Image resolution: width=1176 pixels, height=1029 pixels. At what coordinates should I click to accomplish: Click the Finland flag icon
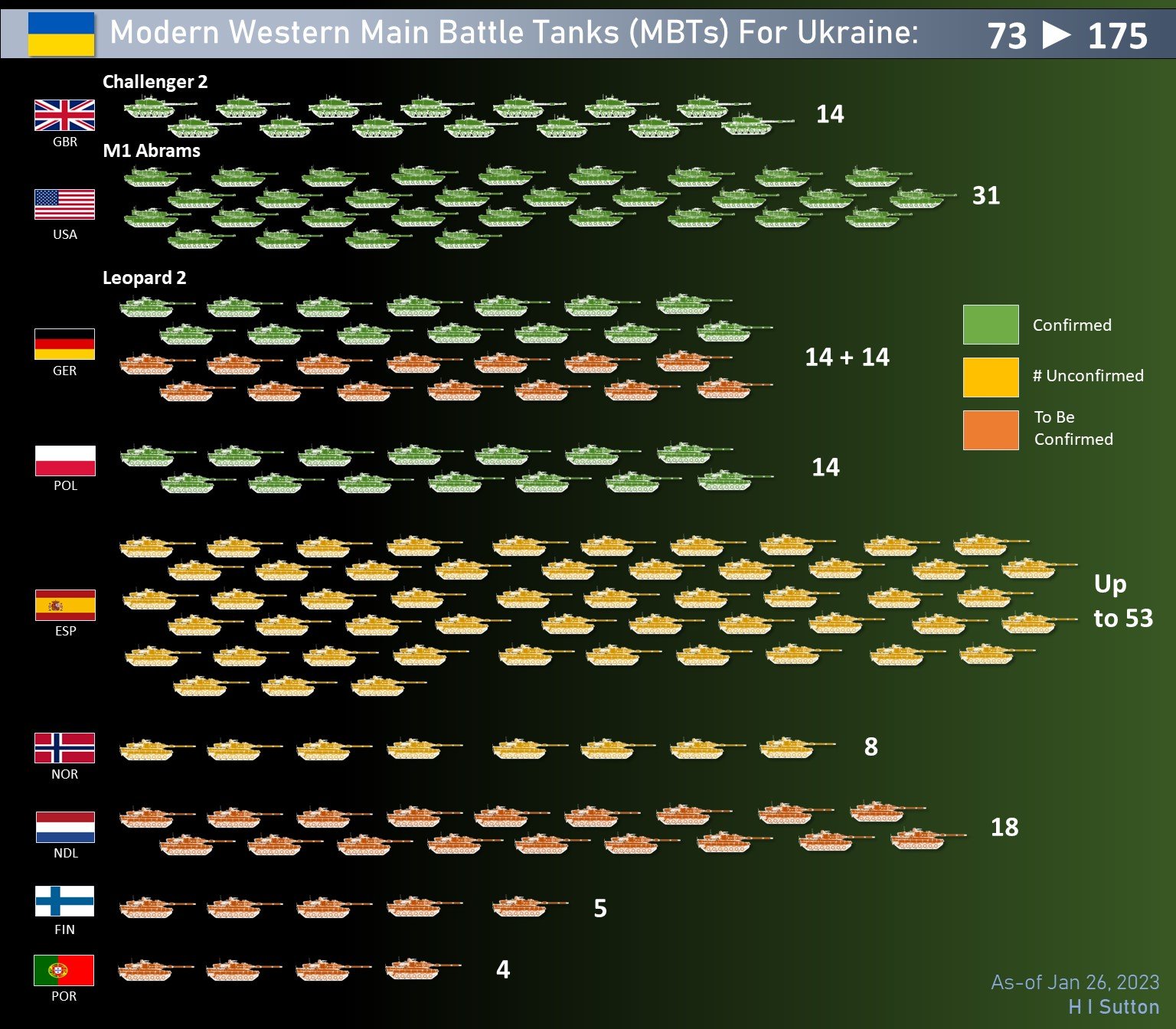[64, 901]
